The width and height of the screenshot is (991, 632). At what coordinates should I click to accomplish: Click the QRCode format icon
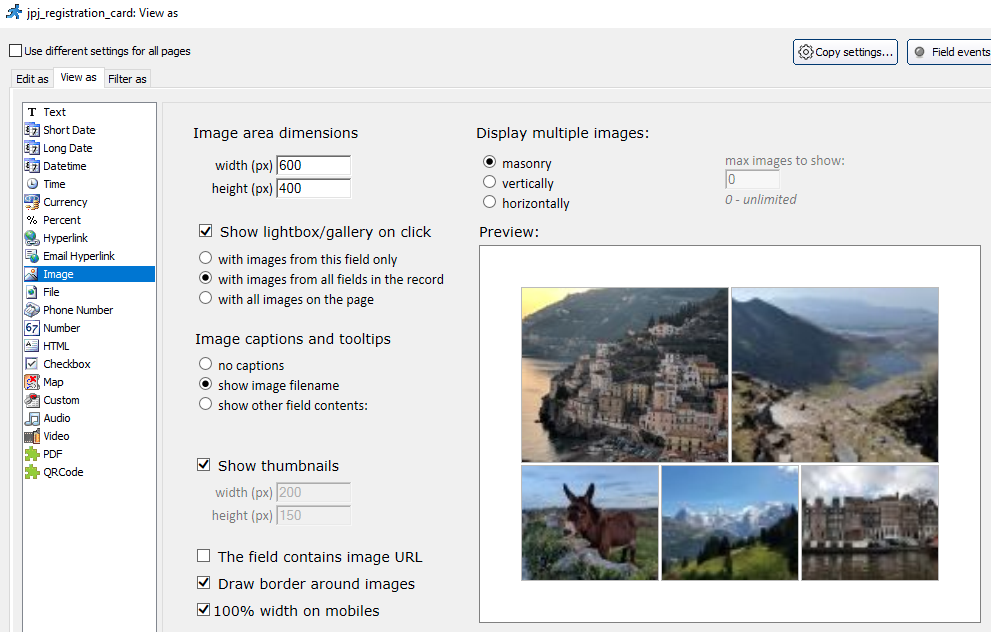(32, 472)
